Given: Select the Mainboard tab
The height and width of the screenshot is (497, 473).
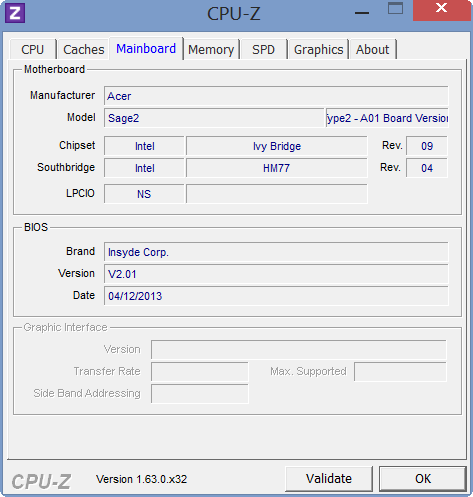Looking at the screenshot, I should click(146, 49).
